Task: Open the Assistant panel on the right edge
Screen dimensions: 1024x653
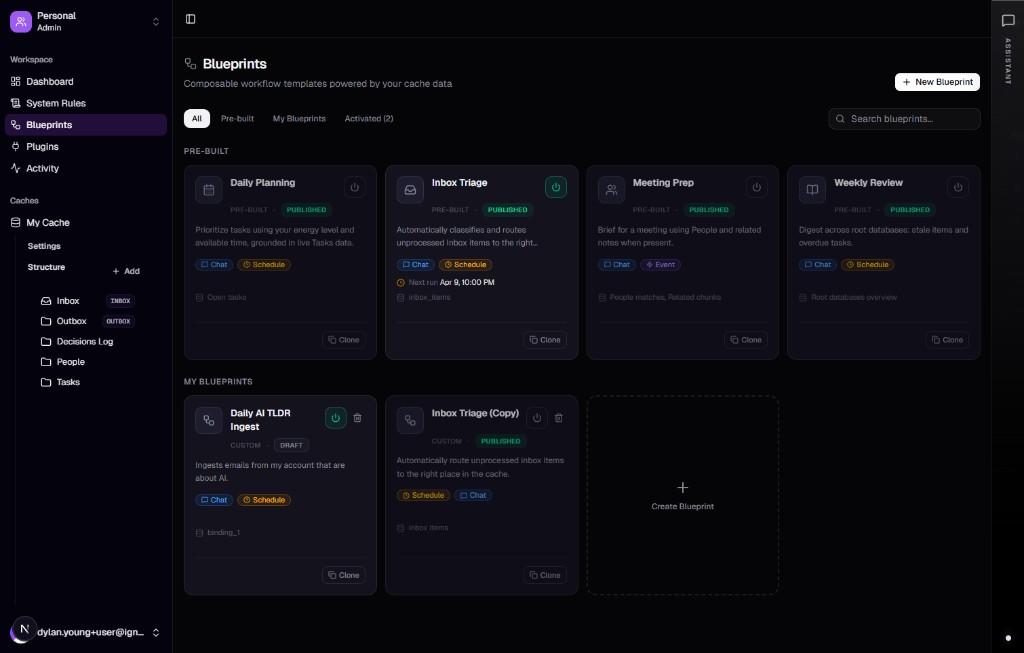Action: tap(1007, 20)
